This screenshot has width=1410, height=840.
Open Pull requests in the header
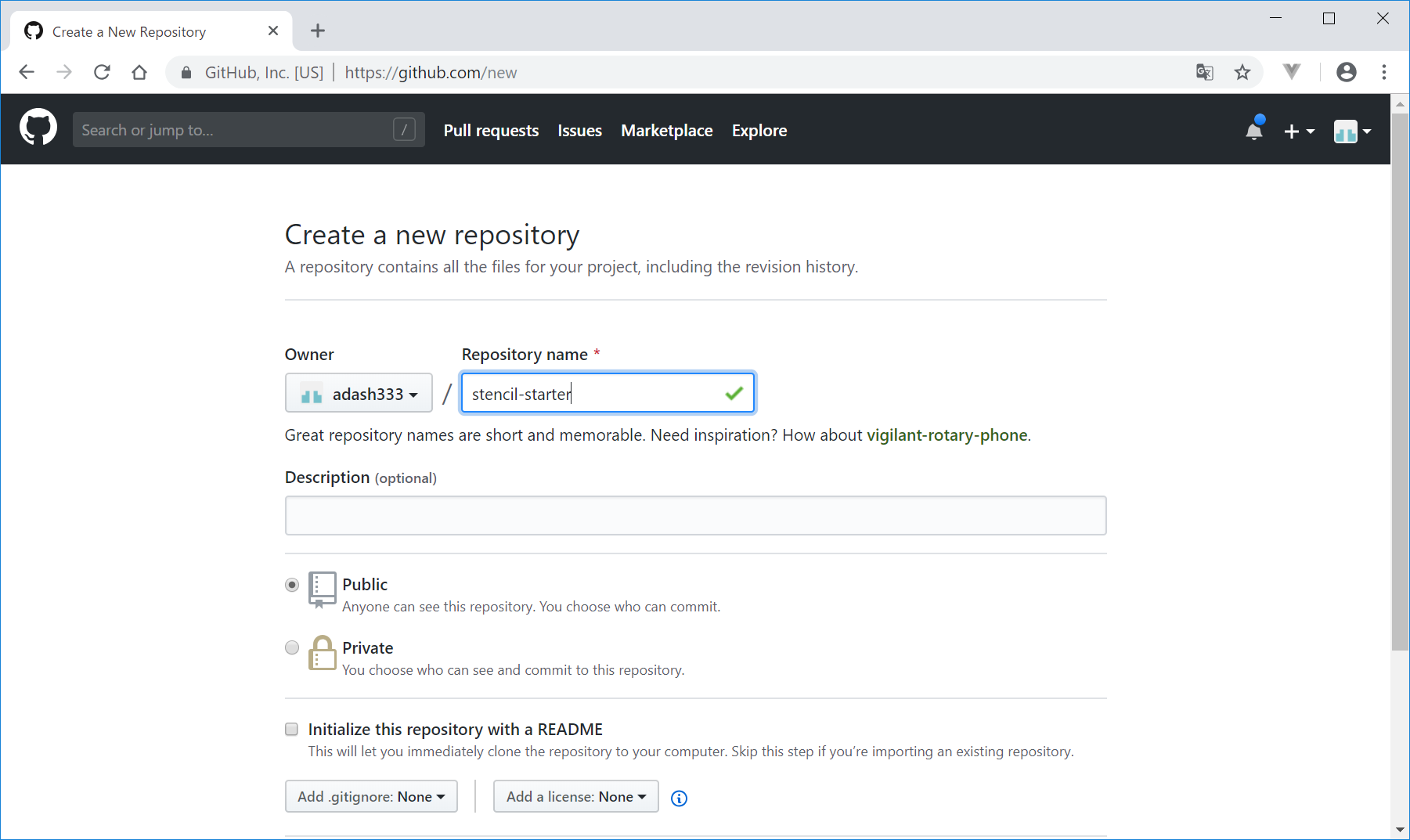491,131
